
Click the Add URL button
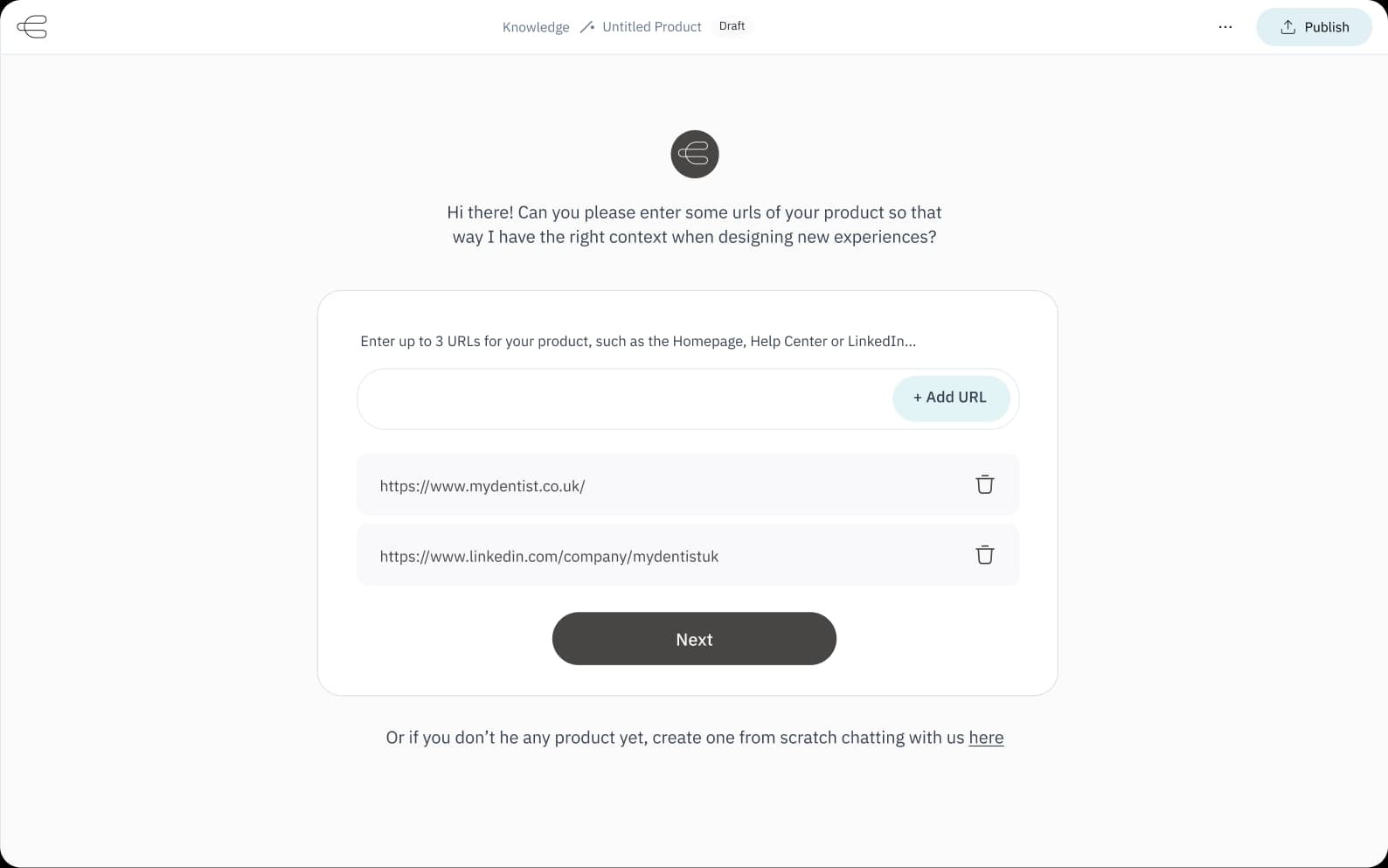click(951, 398)
